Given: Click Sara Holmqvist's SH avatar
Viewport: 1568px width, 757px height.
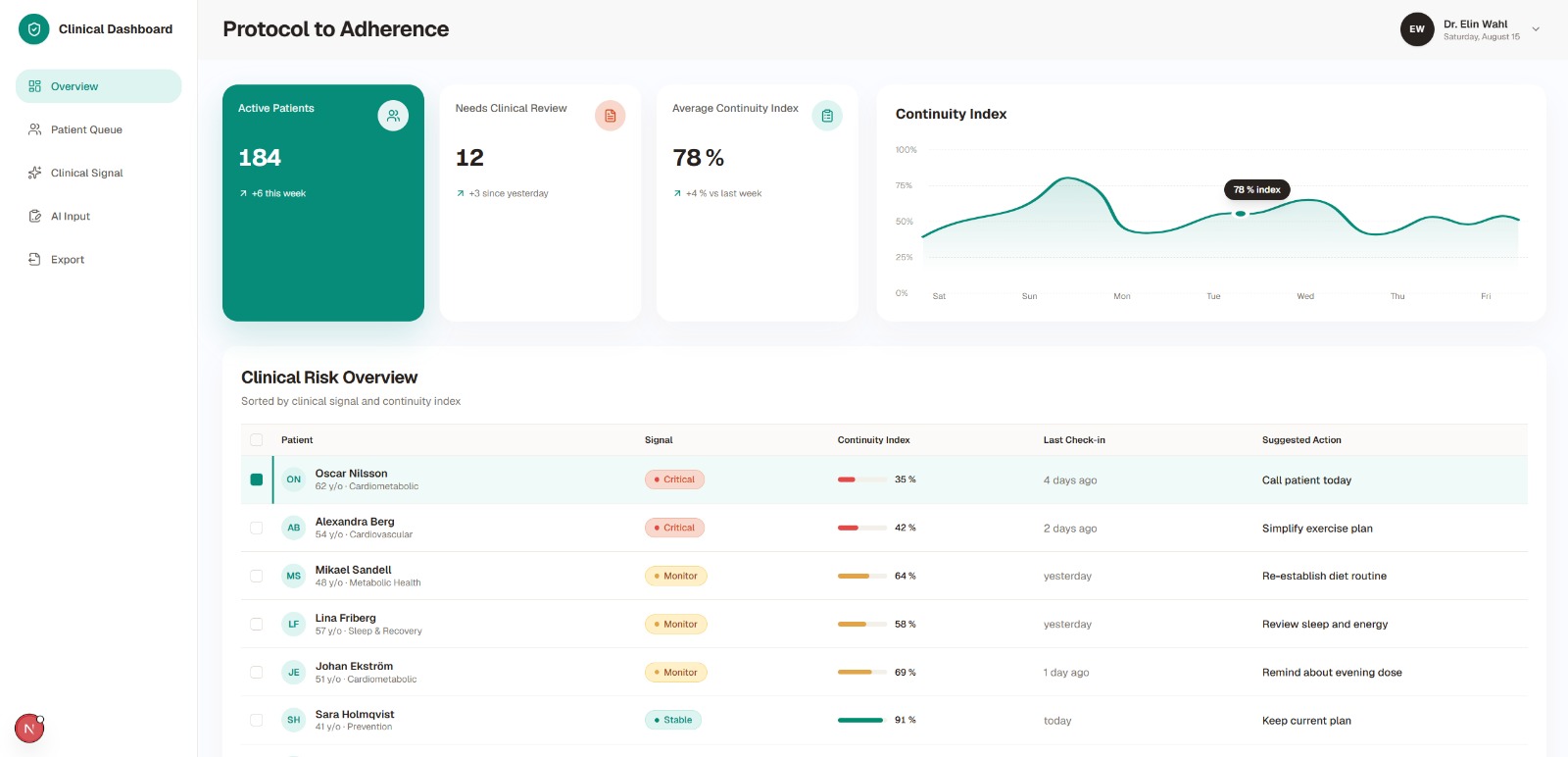Looking at the screenshot, I should [294, 720].
